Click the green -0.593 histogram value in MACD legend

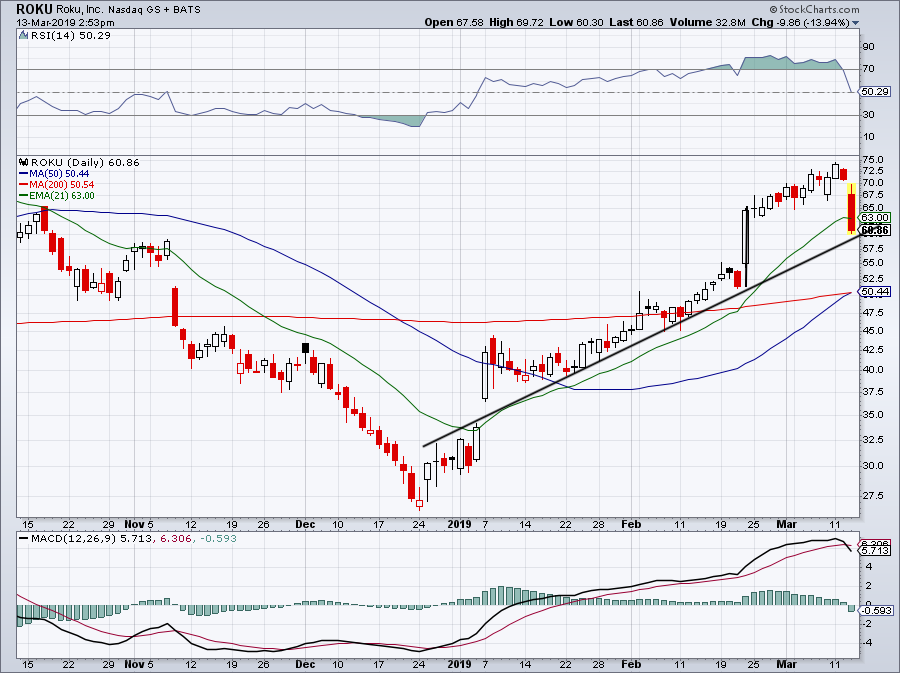click(218, 538)
